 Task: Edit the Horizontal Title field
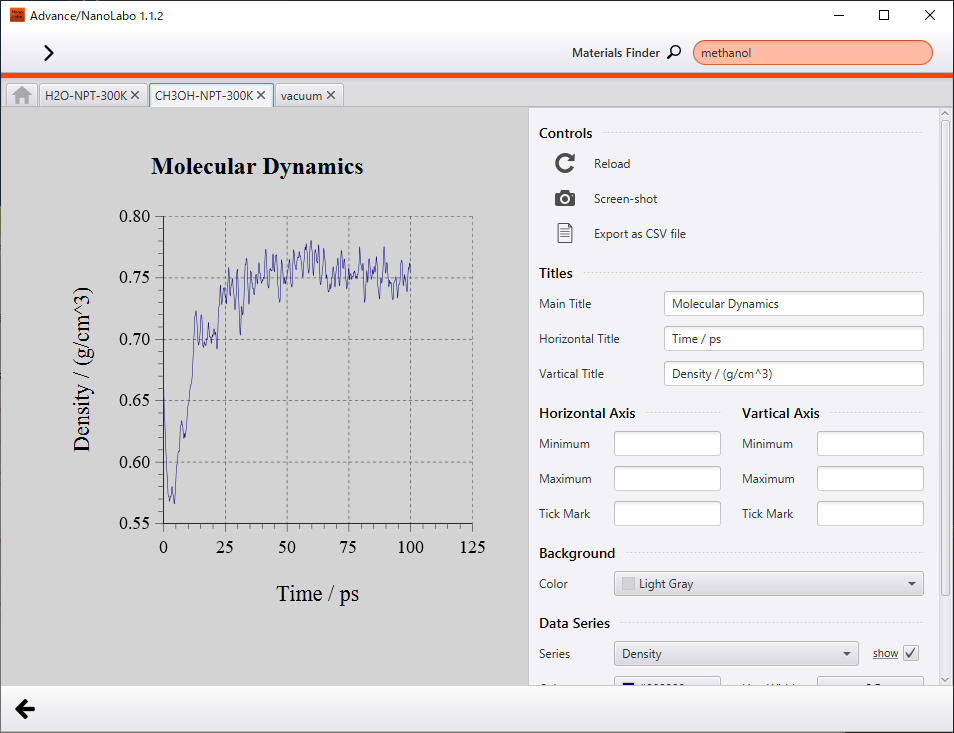[793, 339]
